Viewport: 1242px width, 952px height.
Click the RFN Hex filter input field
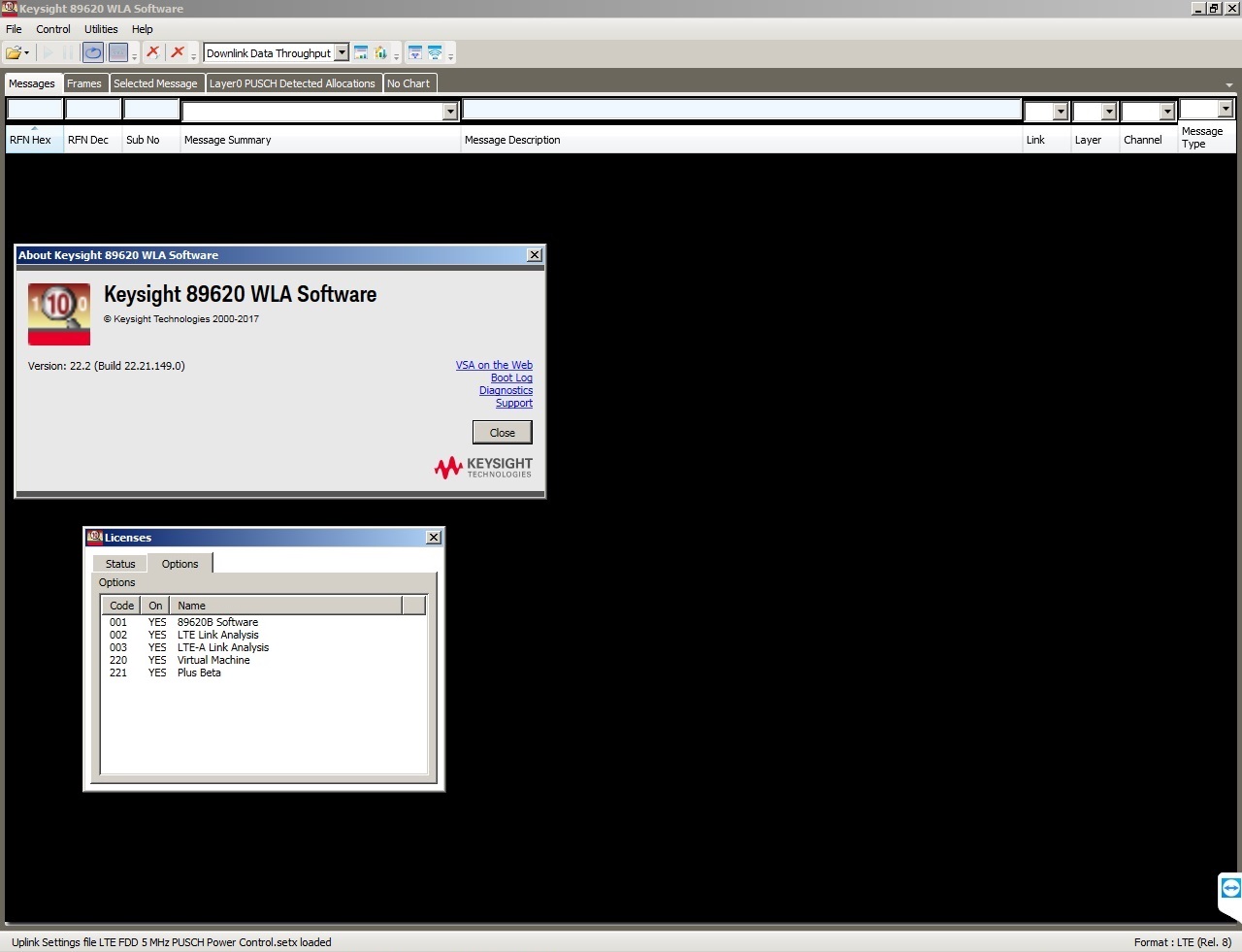pyautogui.click(x=35, y=110)
